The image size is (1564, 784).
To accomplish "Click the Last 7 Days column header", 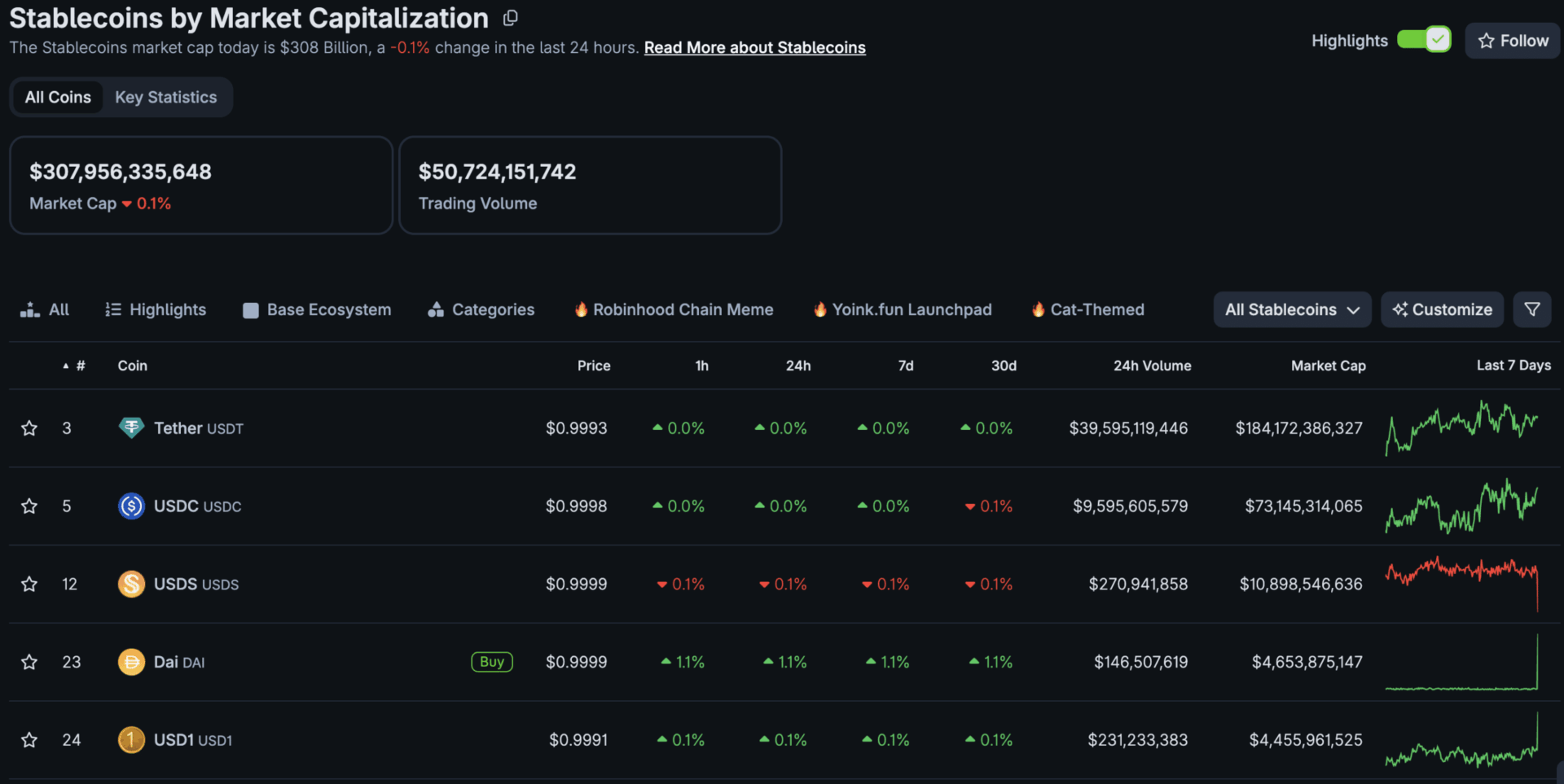I will pos(1513,366).
